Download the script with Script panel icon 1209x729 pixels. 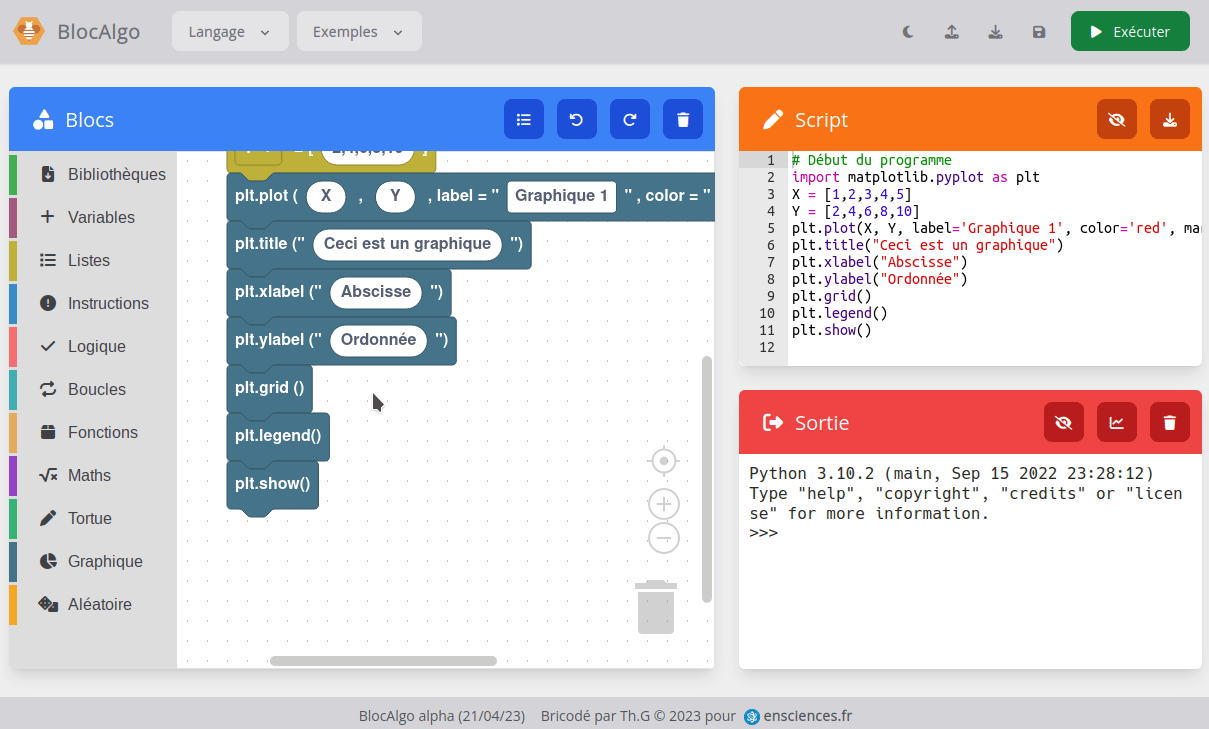pos(1169,120)
